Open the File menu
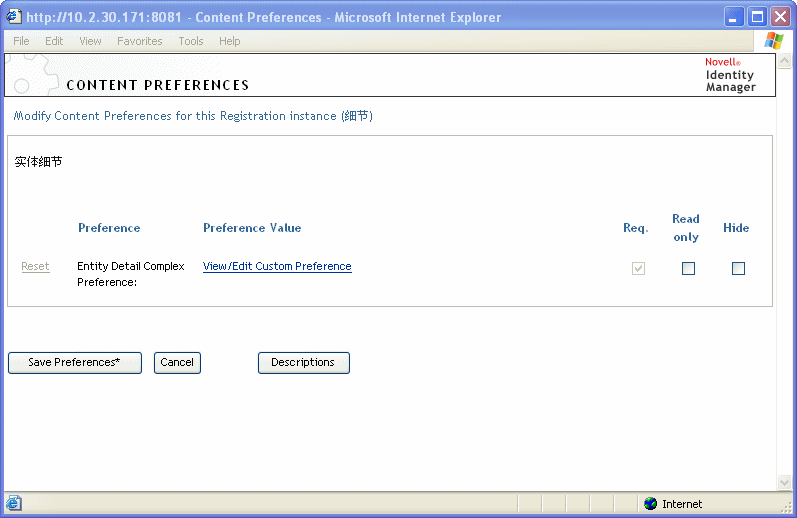Viewport: 797px width, 518px height. [x=21, y=41]
